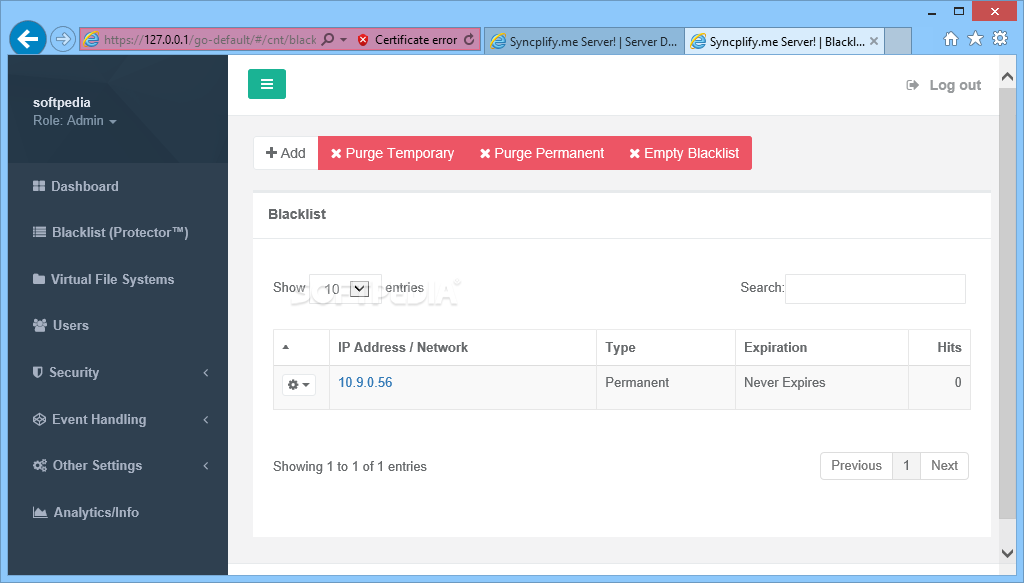Open a new browser tab
The image size is (1024, 583).
899,41
